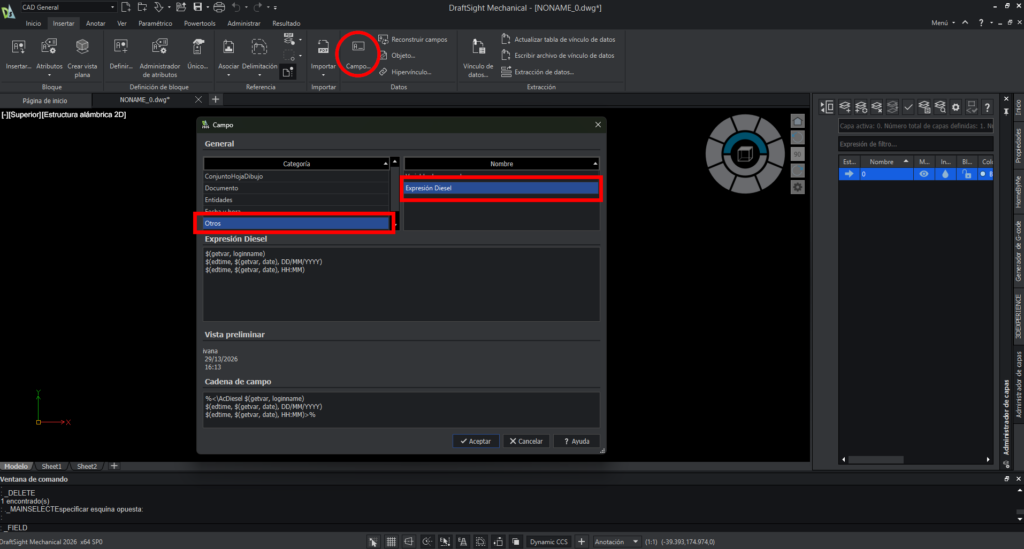Open Vínculo de datos tool
Image resolution: width=1024 pixels, height=549 pixels.
pos(478,57)
